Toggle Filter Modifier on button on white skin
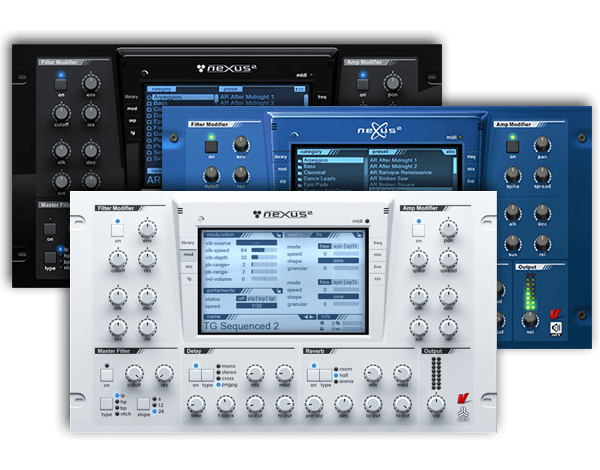 [117, 230]
